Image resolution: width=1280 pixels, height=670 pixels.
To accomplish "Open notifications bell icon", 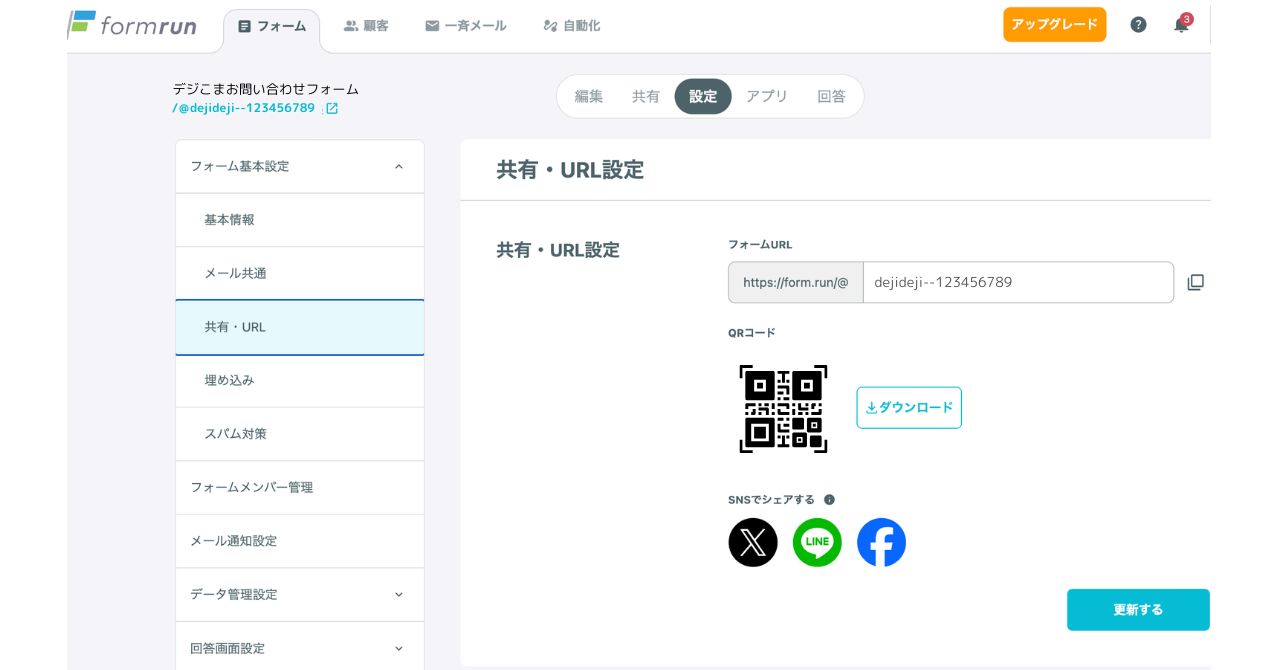I will click(x=1181, y=25).
